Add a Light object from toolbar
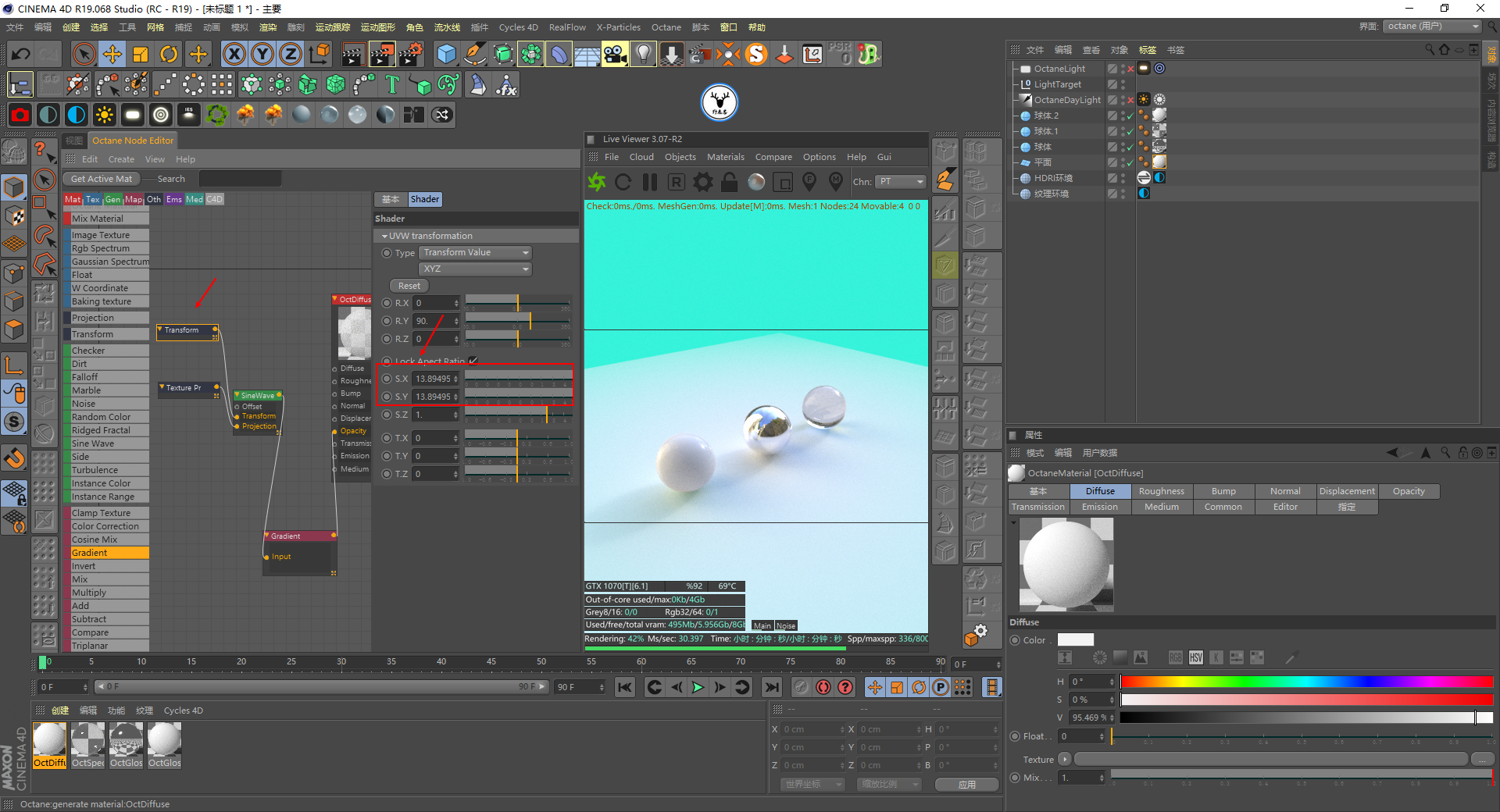The height and width of the screenshot is (812, 1500). [643, 54]
